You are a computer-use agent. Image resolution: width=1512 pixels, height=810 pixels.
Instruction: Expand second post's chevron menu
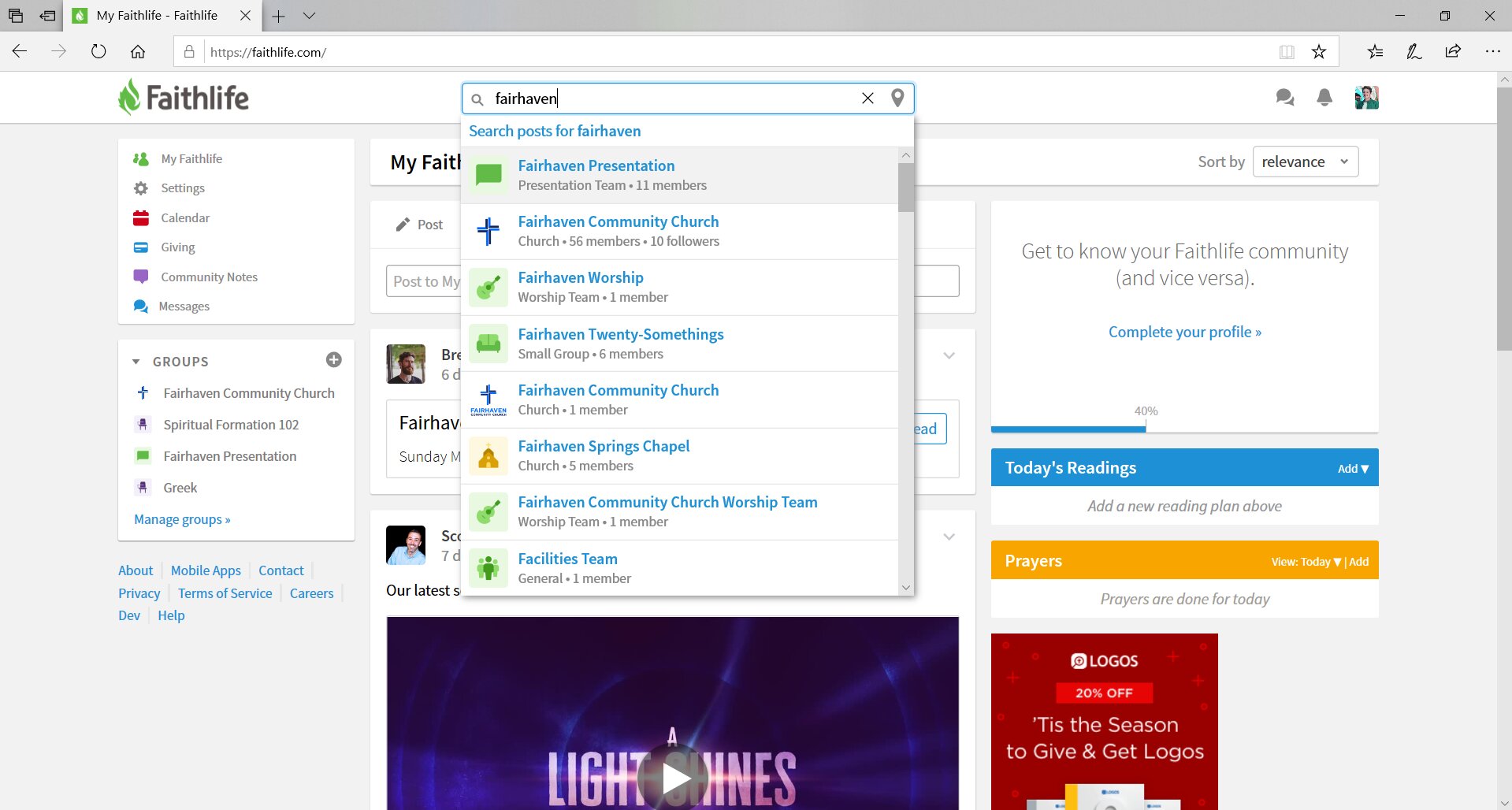[949, 537]
